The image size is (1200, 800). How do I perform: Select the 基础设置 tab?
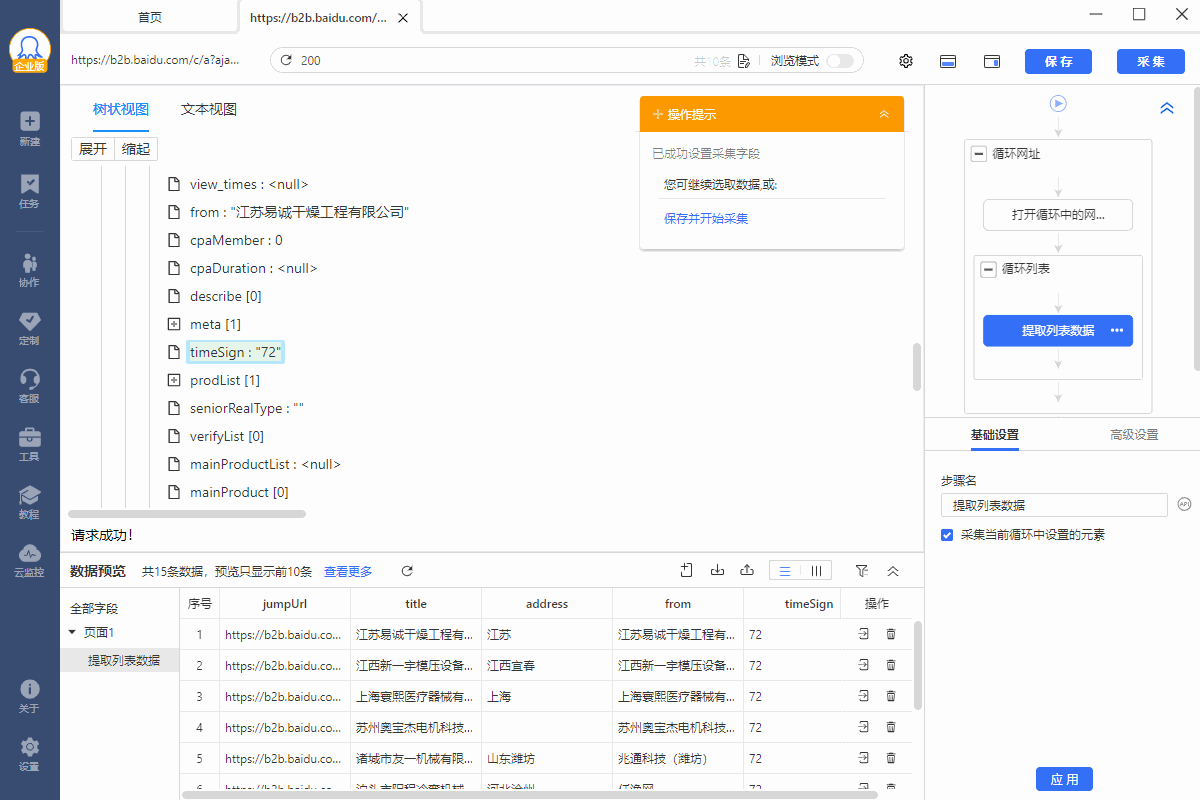tap(995, 435)
